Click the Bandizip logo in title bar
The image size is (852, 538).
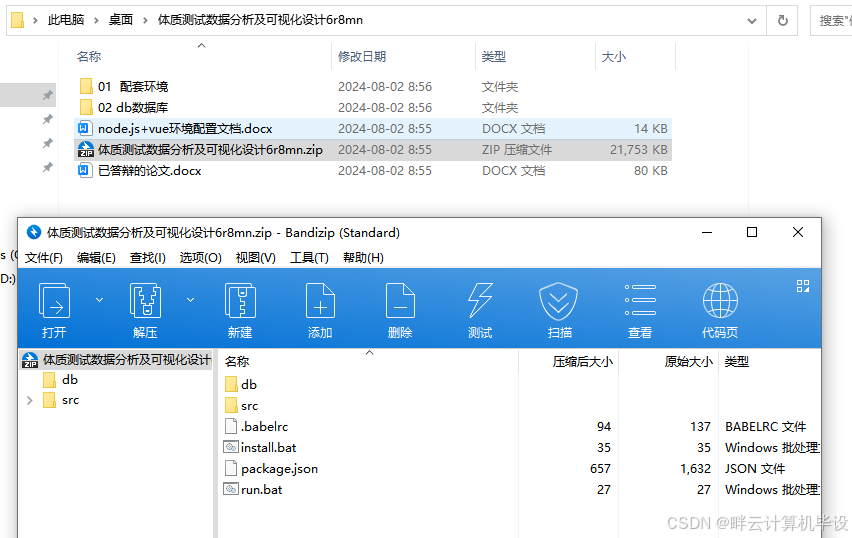[34, 232]
